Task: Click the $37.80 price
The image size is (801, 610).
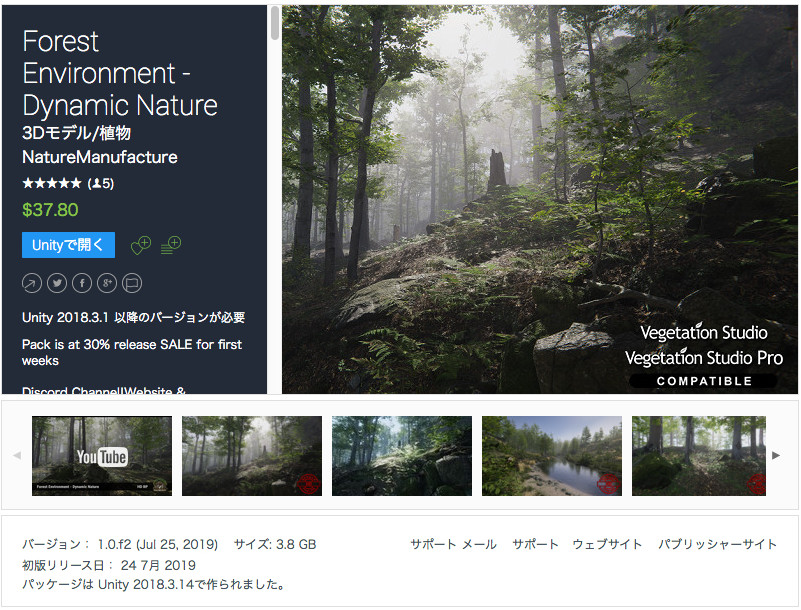Action: point(50,210)
